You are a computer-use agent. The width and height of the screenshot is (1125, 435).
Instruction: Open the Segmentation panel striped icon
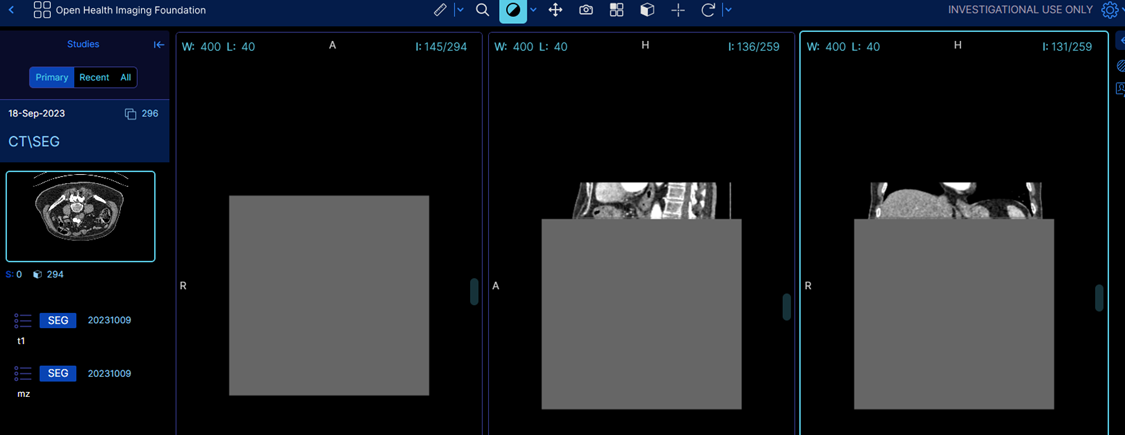1121,66
